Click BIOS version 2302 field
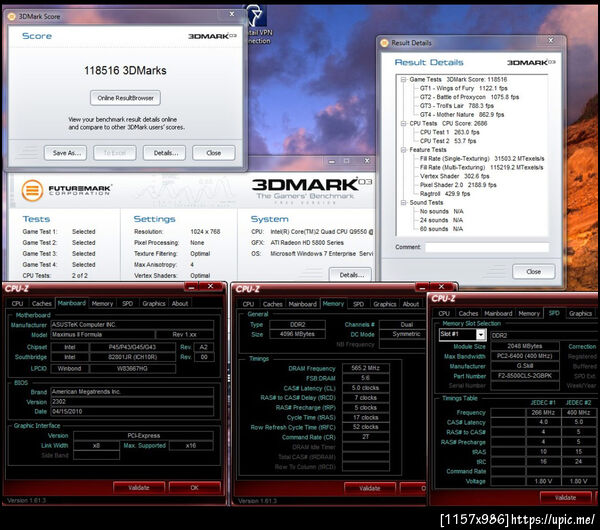600x530 pixels. [x=132, y=401]
